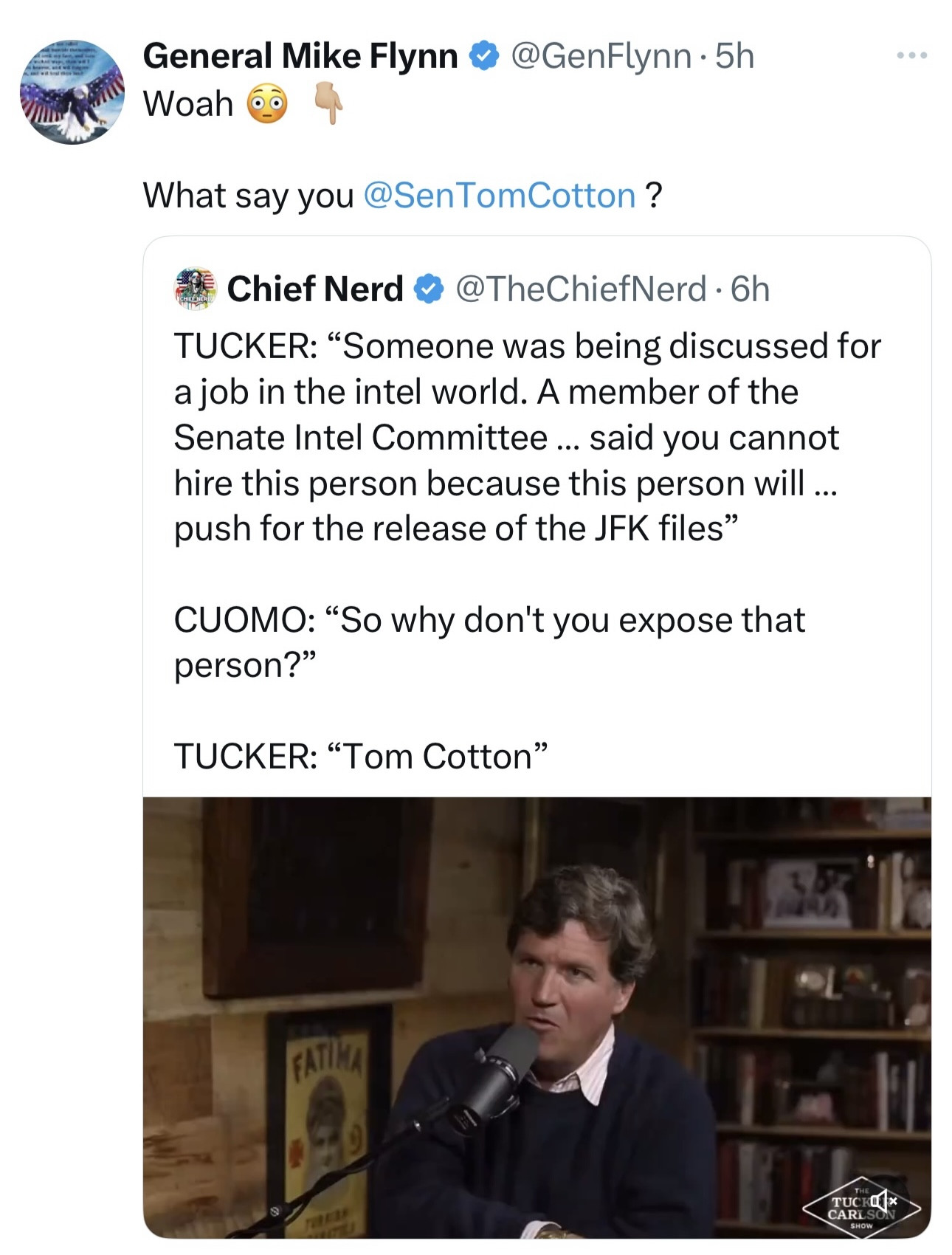Click the pointing-down hand emoji
The image size is (952, 1255).
click(x=328, y=105)
